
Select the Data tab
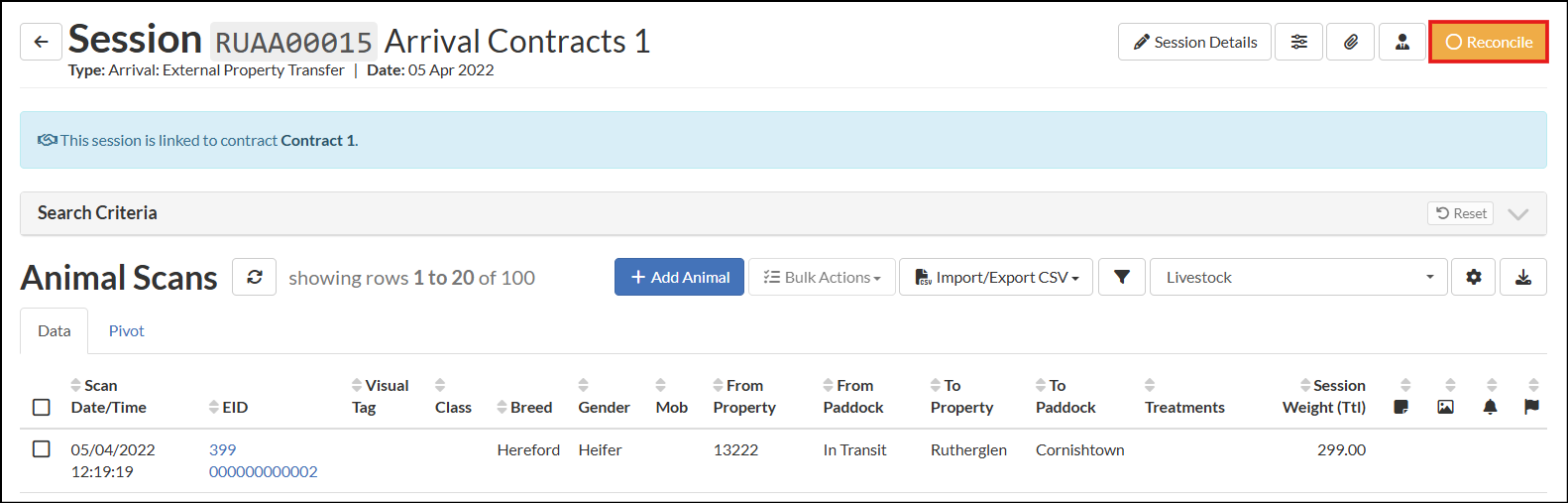click(x=54, y=330)
